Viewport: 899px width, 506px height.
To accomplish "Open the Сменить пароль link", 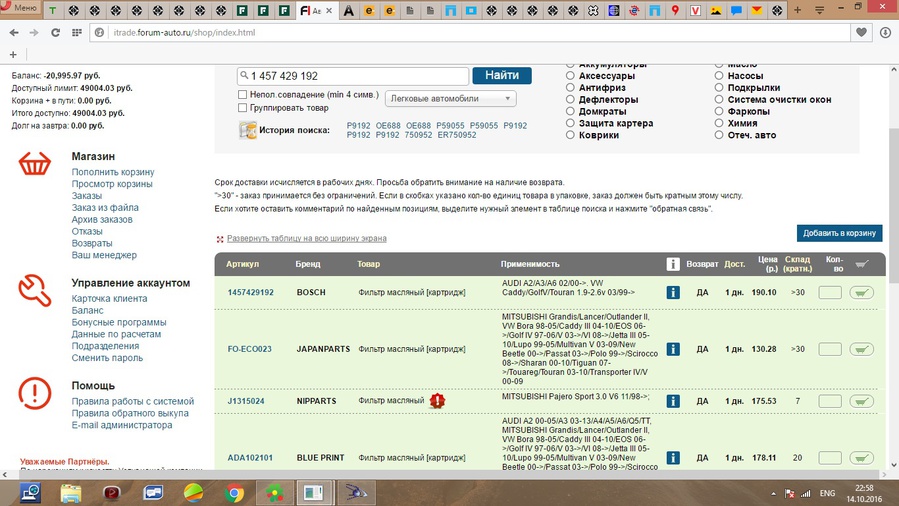I will 107,358.
